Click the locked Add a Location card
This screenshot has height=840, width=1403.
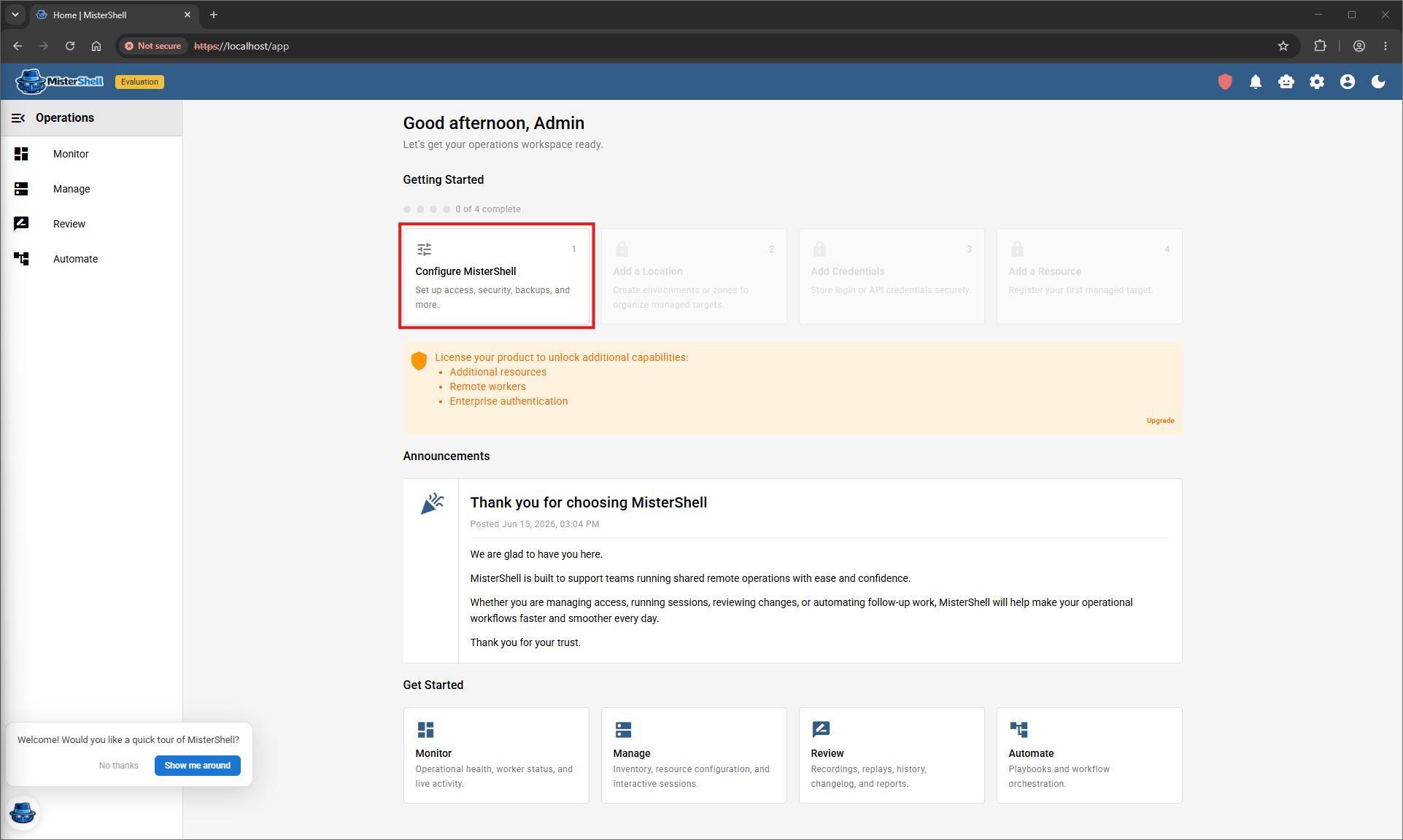(694, 276)
